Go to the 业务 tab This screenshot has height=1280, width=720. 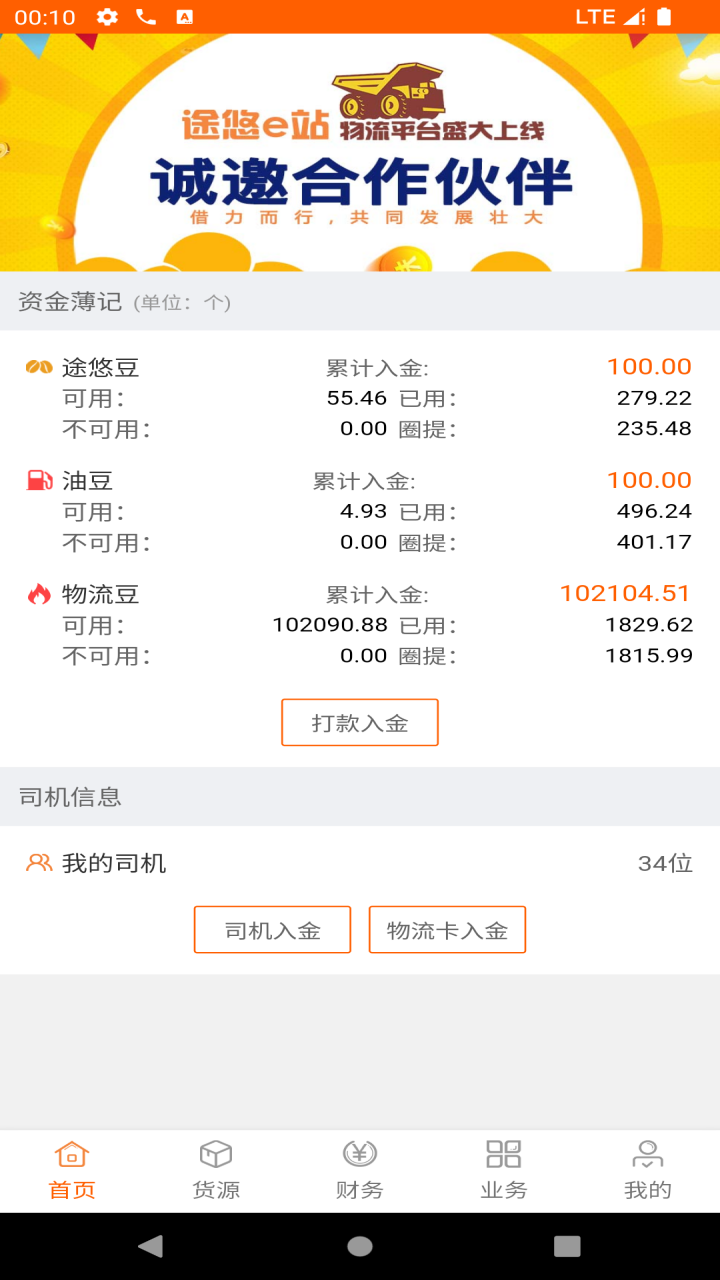[503, 1170]
